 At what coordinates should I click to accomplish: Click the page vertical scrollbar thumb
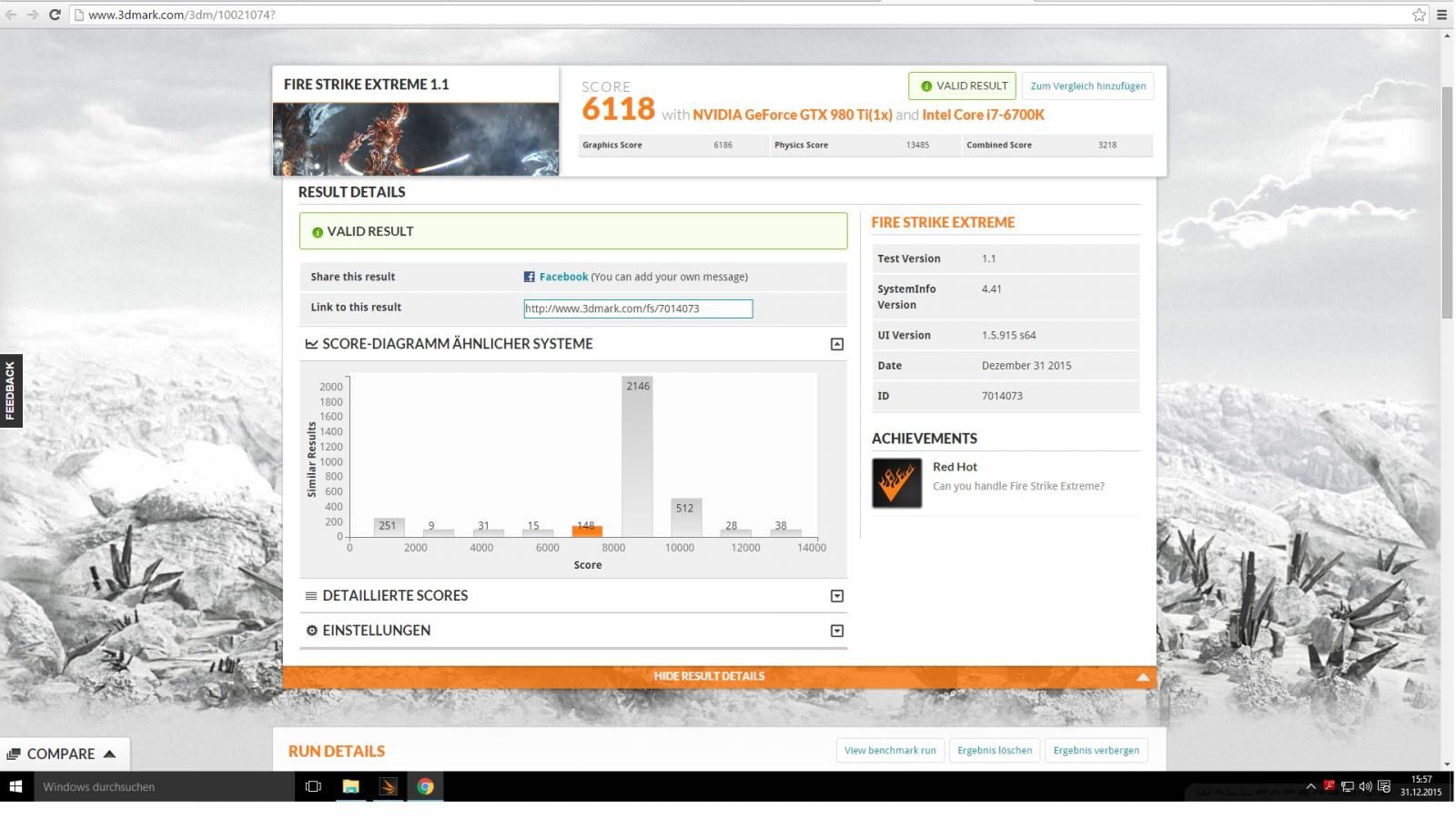click(x=1447, y=202)
